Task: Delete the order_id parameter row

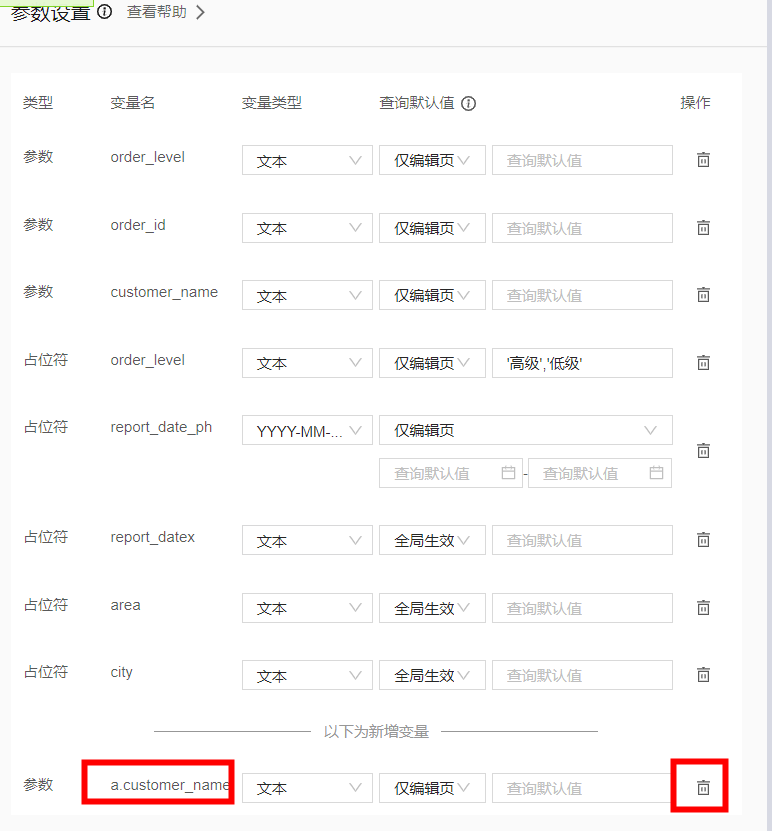Action: point(703,228)
